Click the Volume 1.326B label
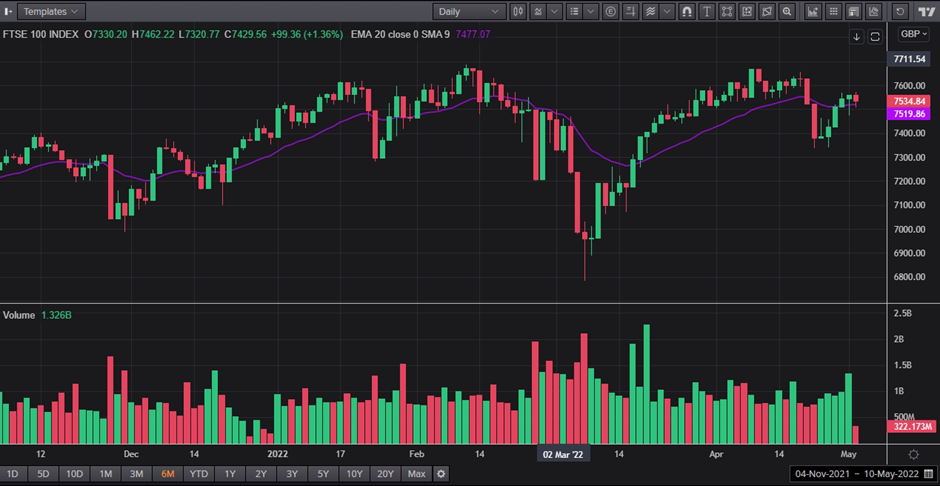The width and height of the screenshot is (940, 486). point(37,315)
